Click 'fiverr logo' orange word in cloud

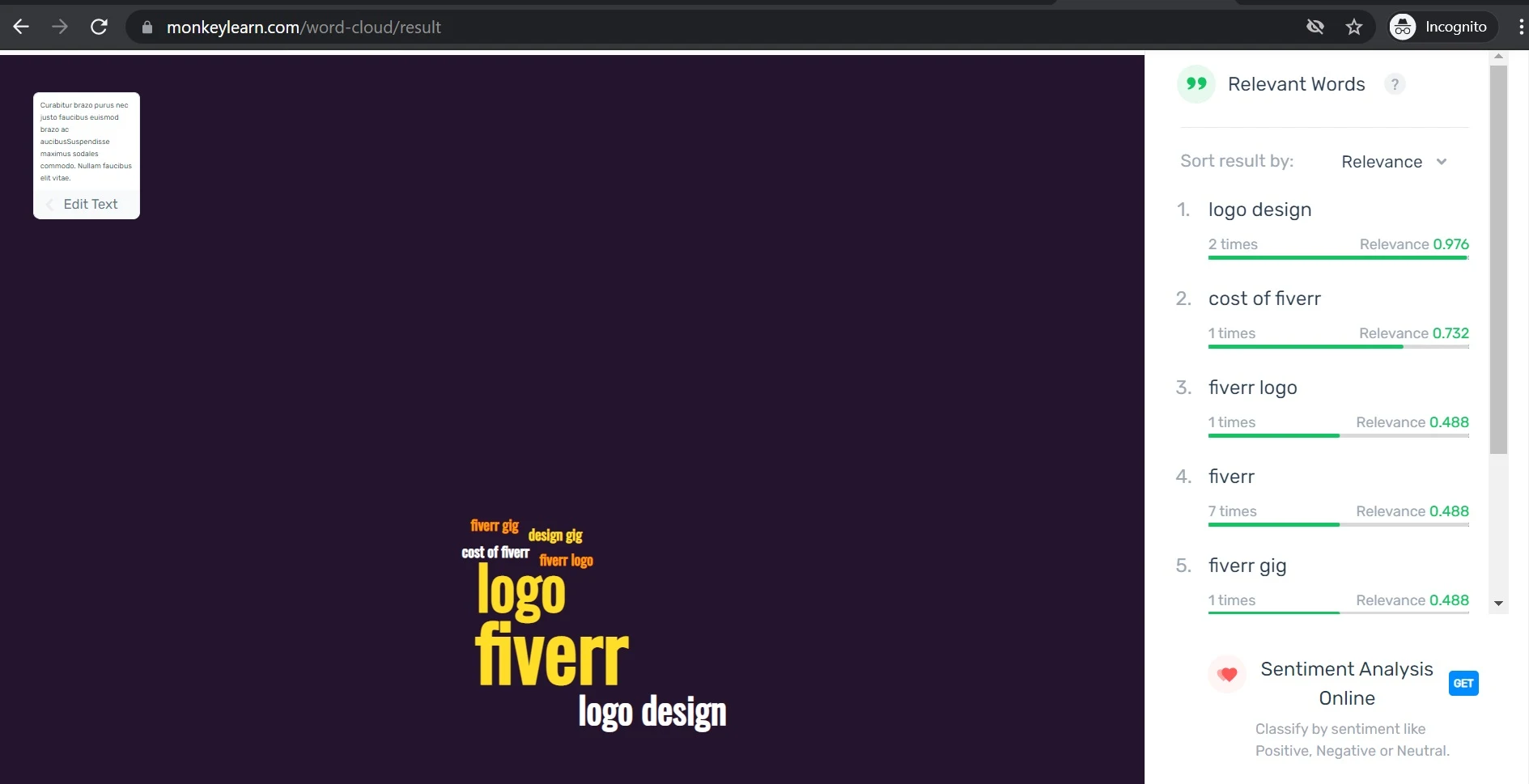(566, 561)
